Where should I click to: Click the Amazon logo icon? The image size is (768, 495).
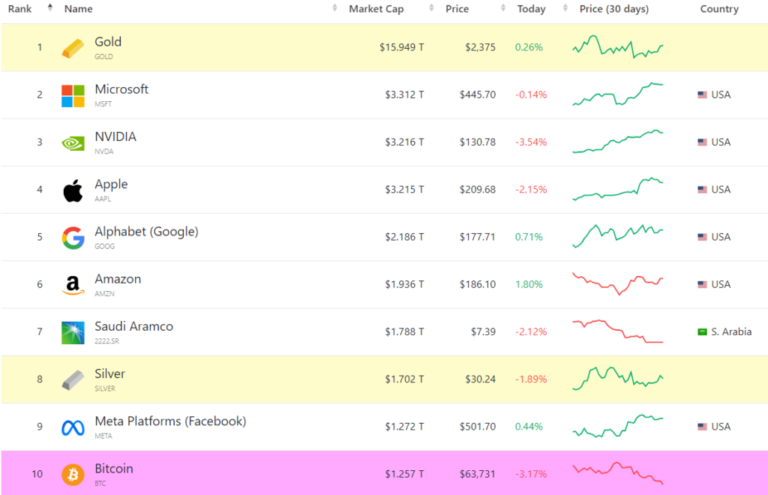73,285
